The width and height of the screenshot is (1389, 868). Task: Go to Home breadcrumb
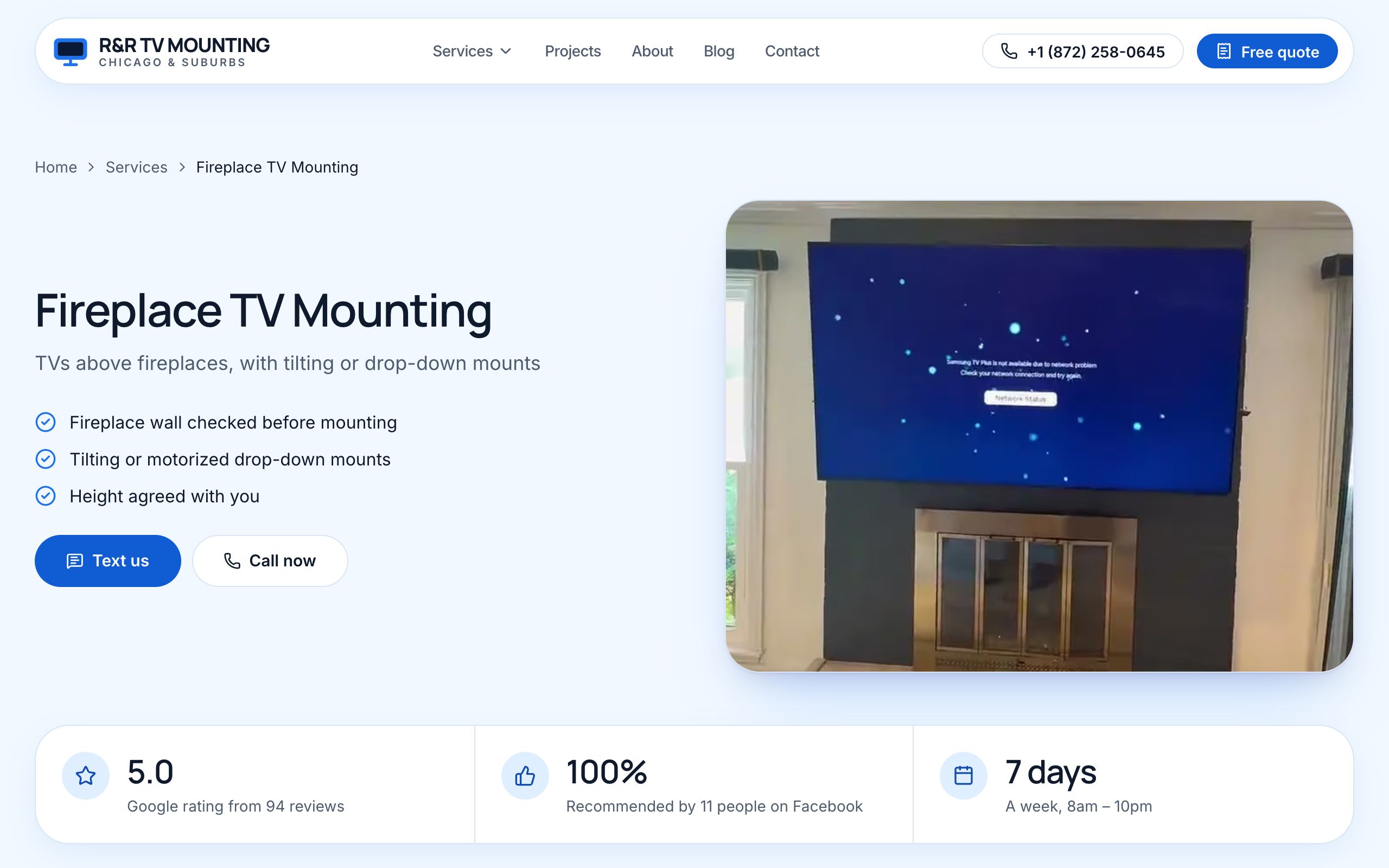pyautogui.click(x=56, y=167)
